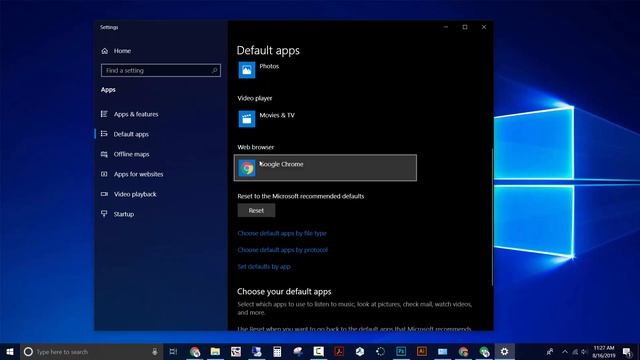Click the Default apps sidebar icon

click(104, 134)
